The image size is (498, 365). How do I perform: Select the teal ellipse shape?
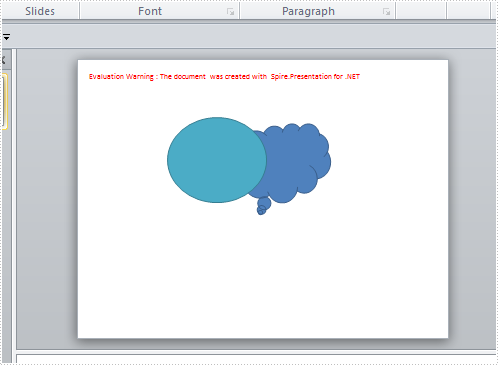[217, 160]
